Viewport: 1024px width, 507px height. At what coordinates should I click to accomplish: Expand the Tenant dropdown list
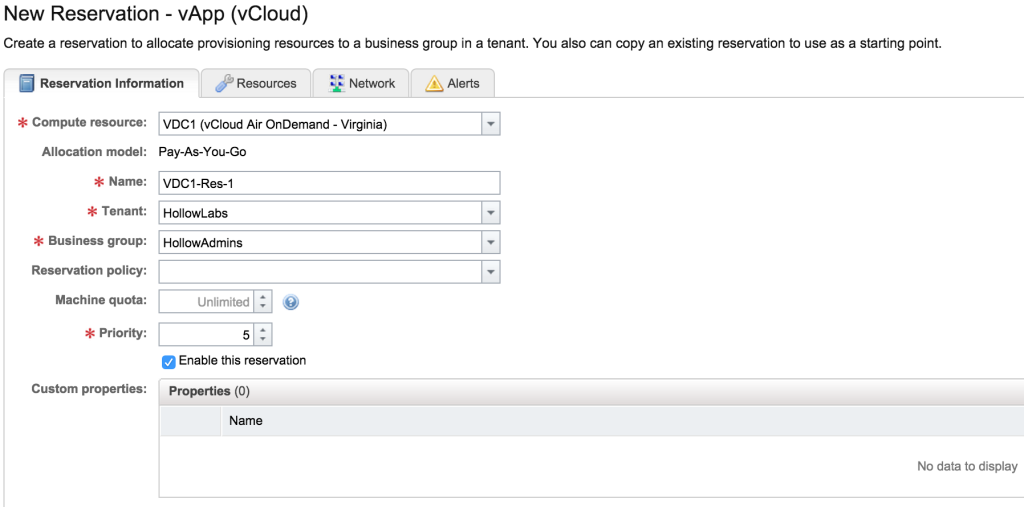(x=490, y=213)
